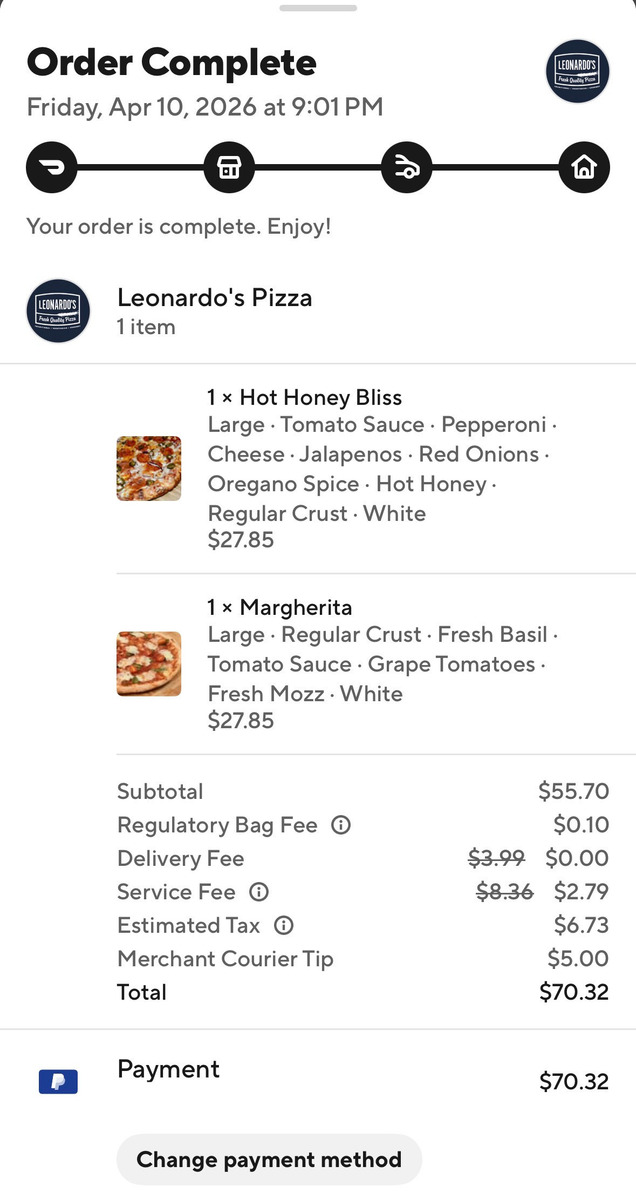This screenshot has height=1200, width=636.
Task: Tap the Order Complete heading
Action: pos(172,63)
